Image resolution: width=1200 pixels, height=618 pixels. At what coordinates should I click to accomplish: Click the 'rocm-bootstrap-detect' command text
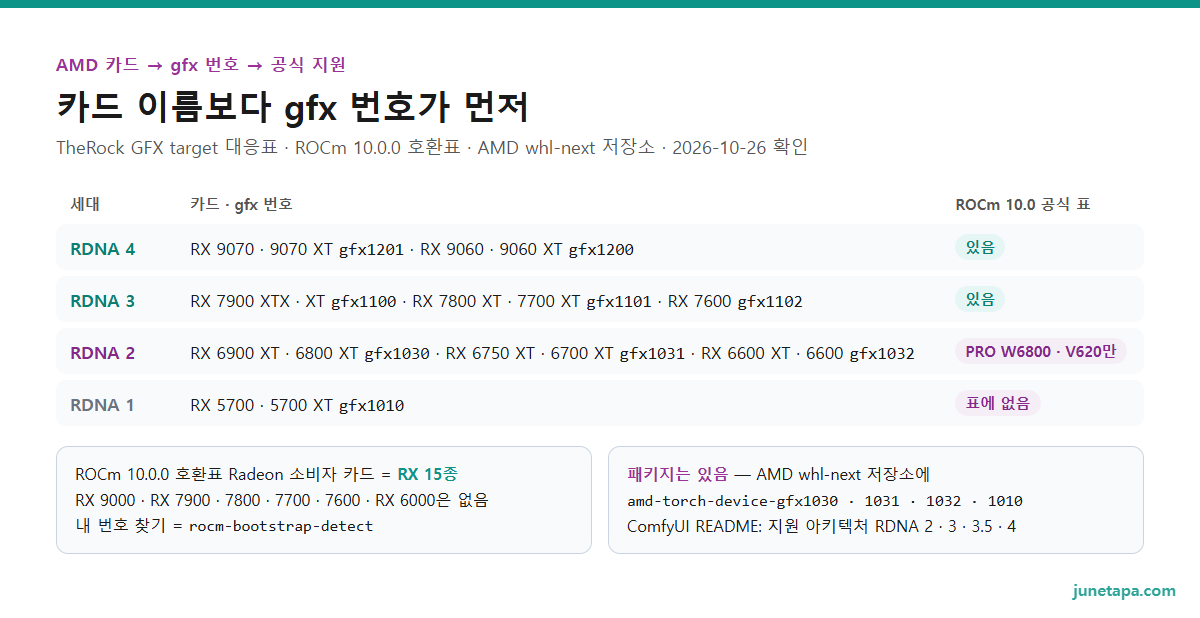(x=281, y=526)
